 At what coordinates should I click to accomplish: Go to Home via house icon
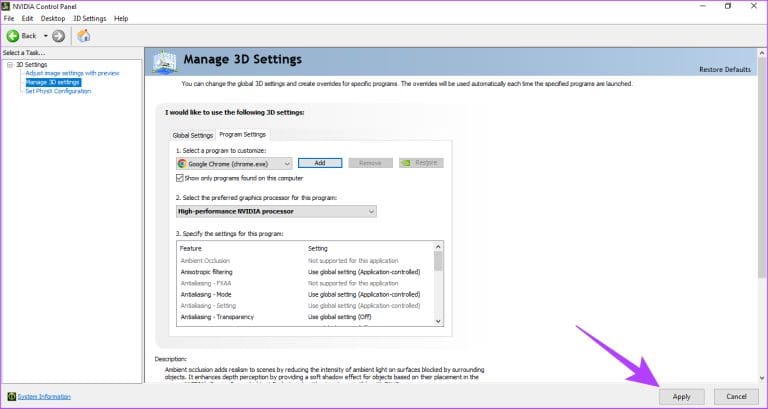84,36
